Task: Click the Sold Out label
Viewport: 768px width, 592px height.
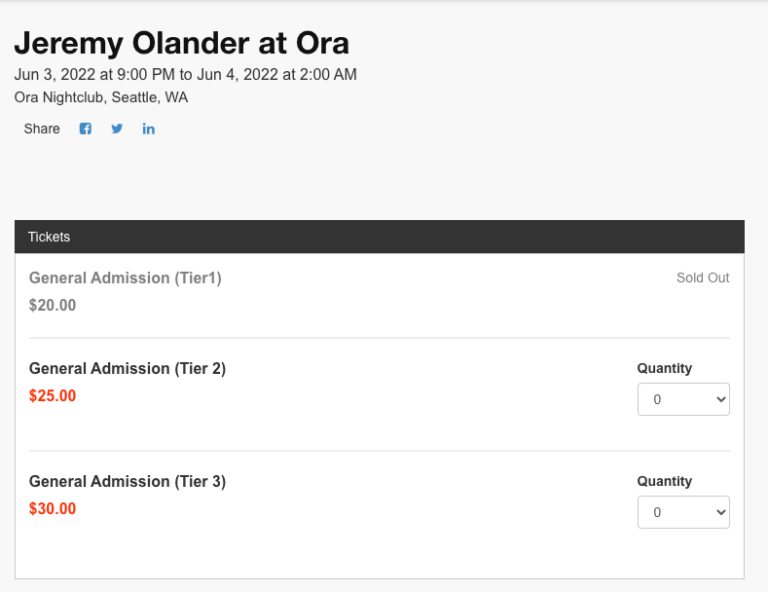Action: 702,278
